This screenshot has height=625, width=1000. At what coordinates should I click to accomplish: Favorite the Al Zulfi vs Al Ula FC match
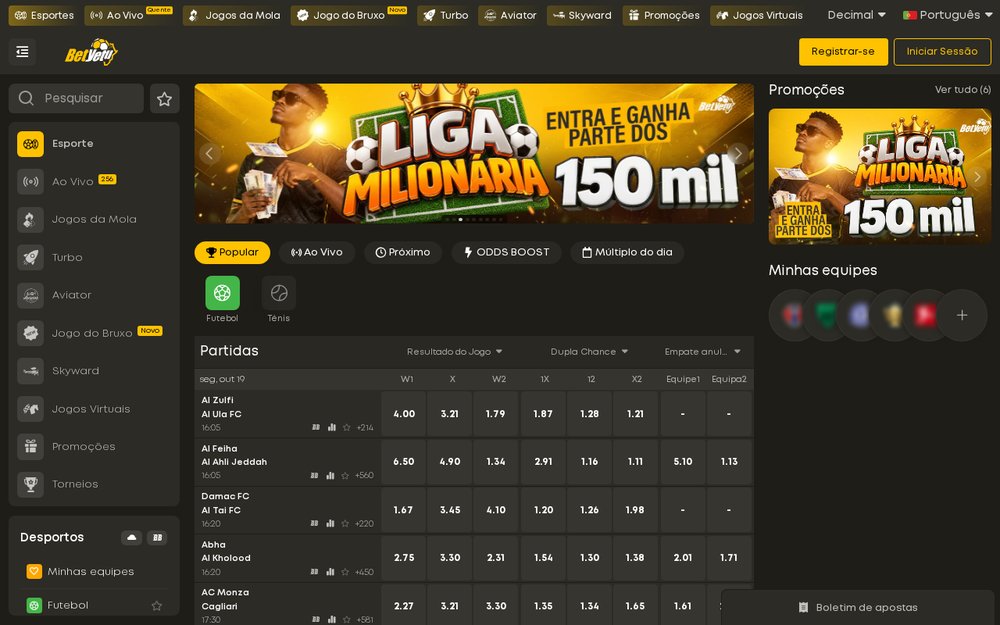click(x=347, y=427)
